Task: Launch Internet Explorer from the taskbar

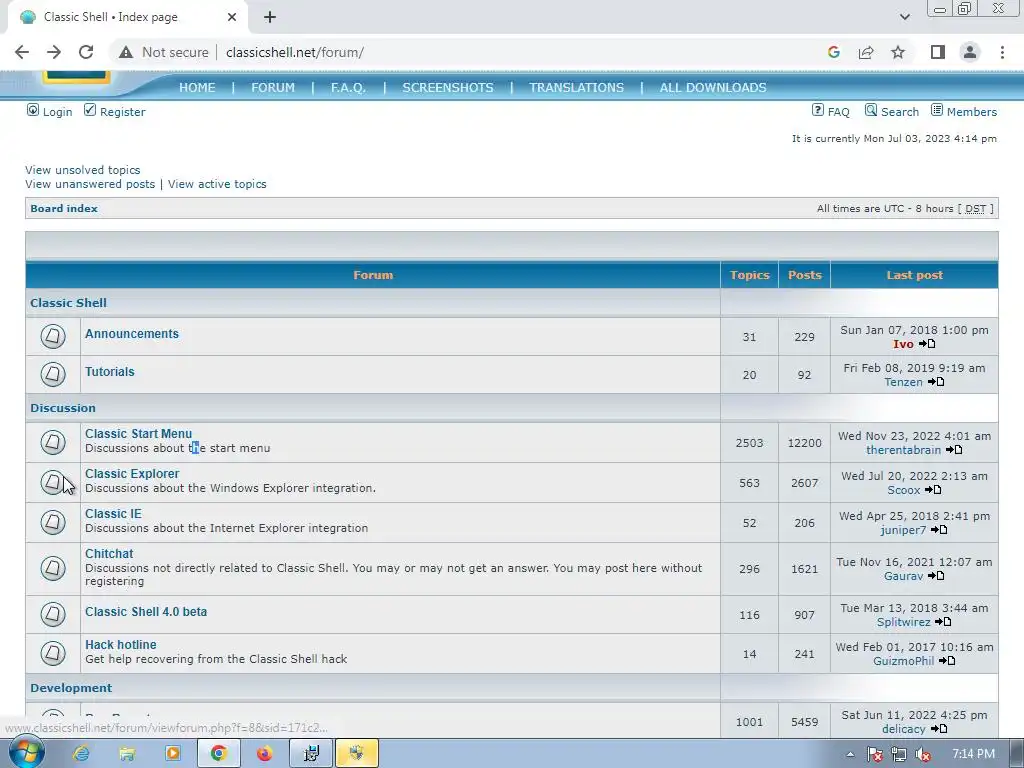Action: (81, 754)
